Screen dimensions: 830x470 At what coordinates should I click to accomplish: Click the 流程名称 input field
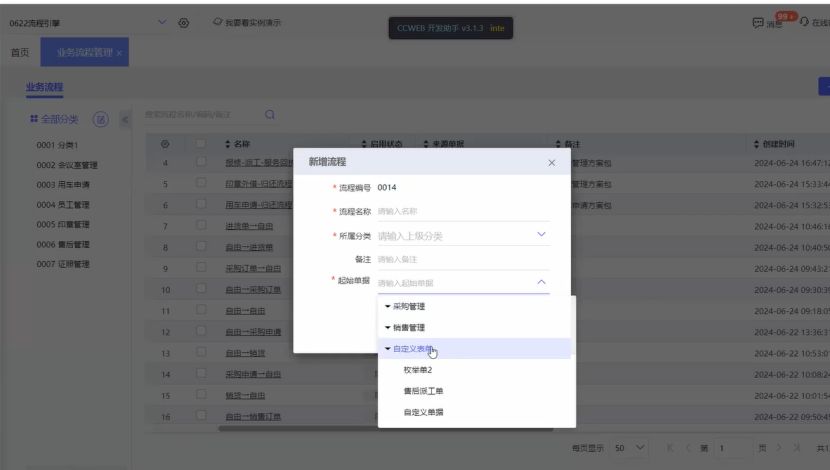click(462, 211)
